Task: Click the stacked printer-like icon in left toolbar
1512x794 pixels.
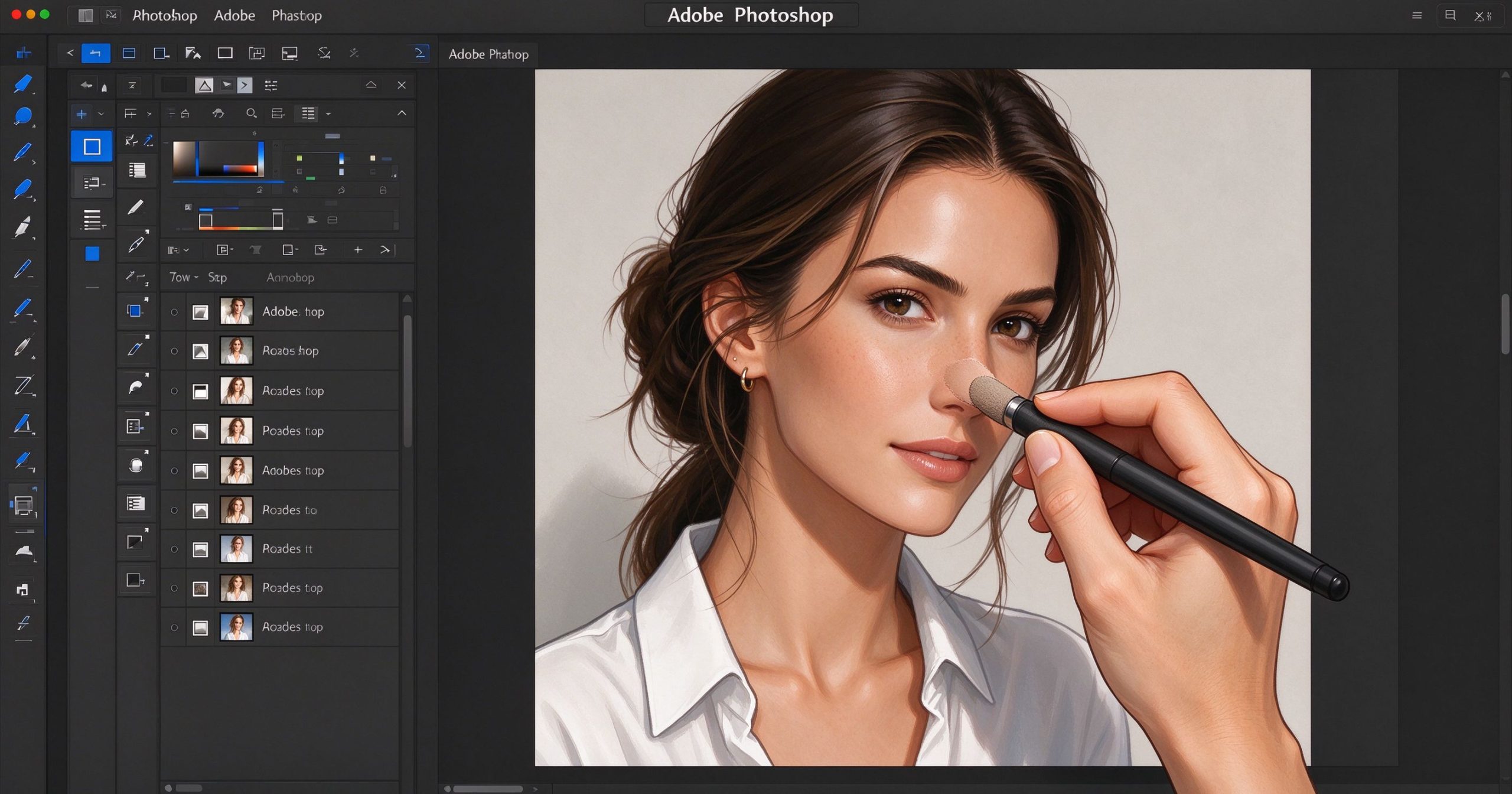Action: tap(23, 505)
